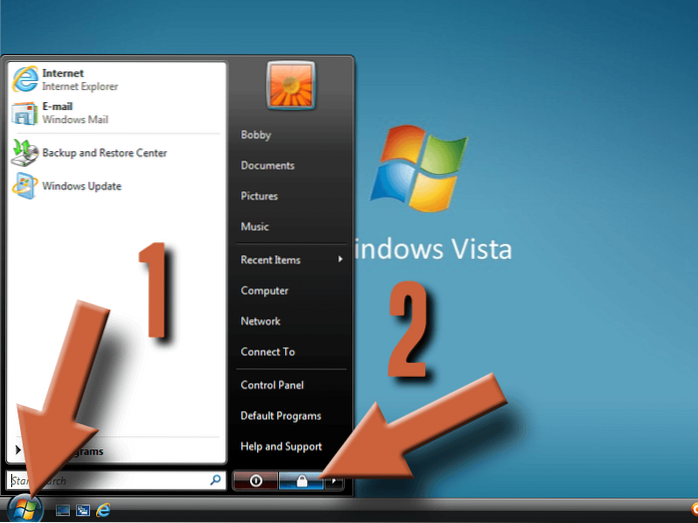698x523 pixels.
Task: Click the Show Desktop quick launch icon
Action: (x=63, y=510)
